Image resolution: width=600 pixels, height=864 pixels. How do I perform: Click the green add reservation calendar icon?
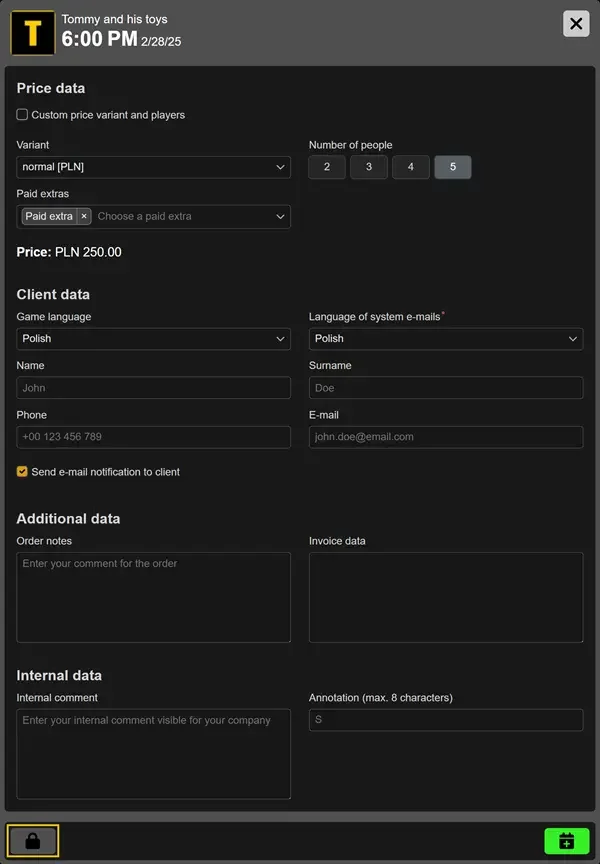[566, 841]
